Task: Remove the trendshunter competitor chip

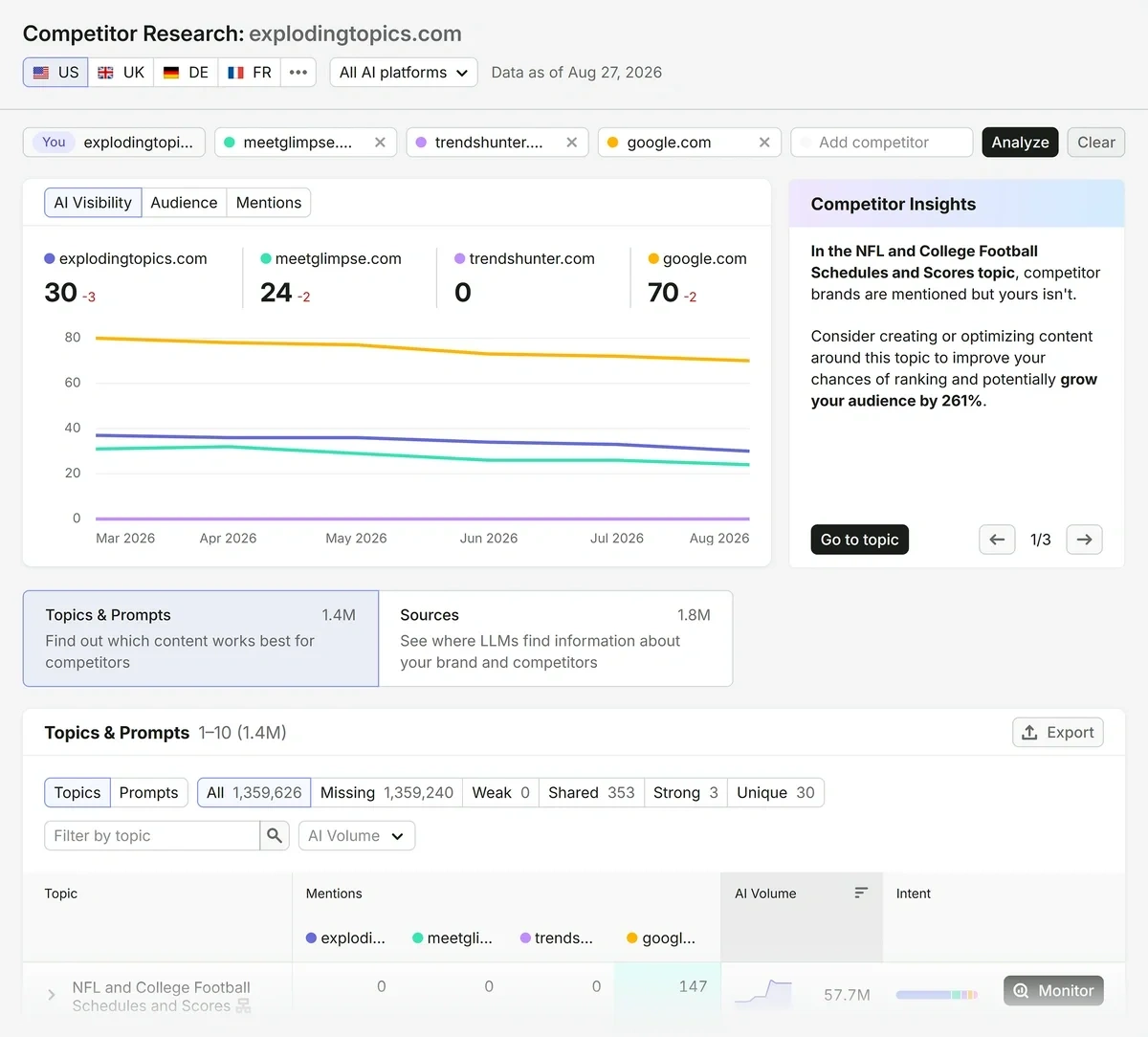Action: [x=572, y=143]
